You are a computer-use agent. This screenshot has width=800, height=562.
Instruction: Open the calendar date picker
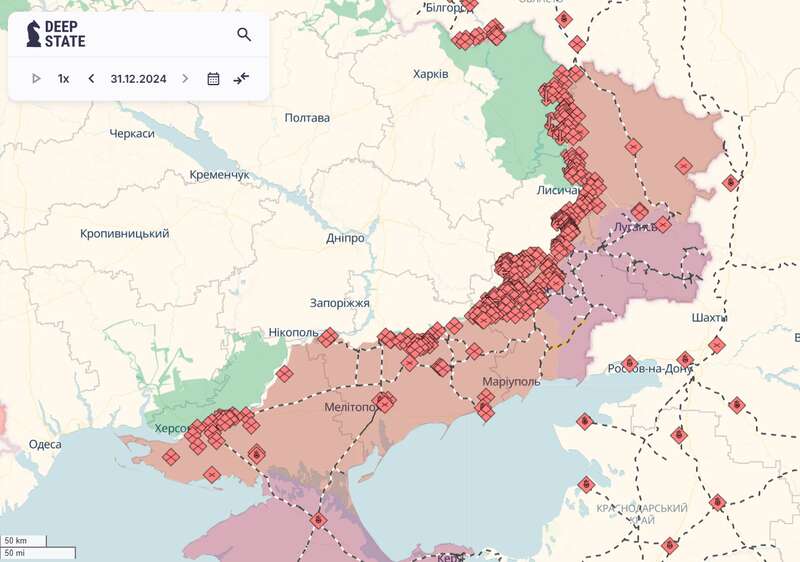(x=213, y=78)
